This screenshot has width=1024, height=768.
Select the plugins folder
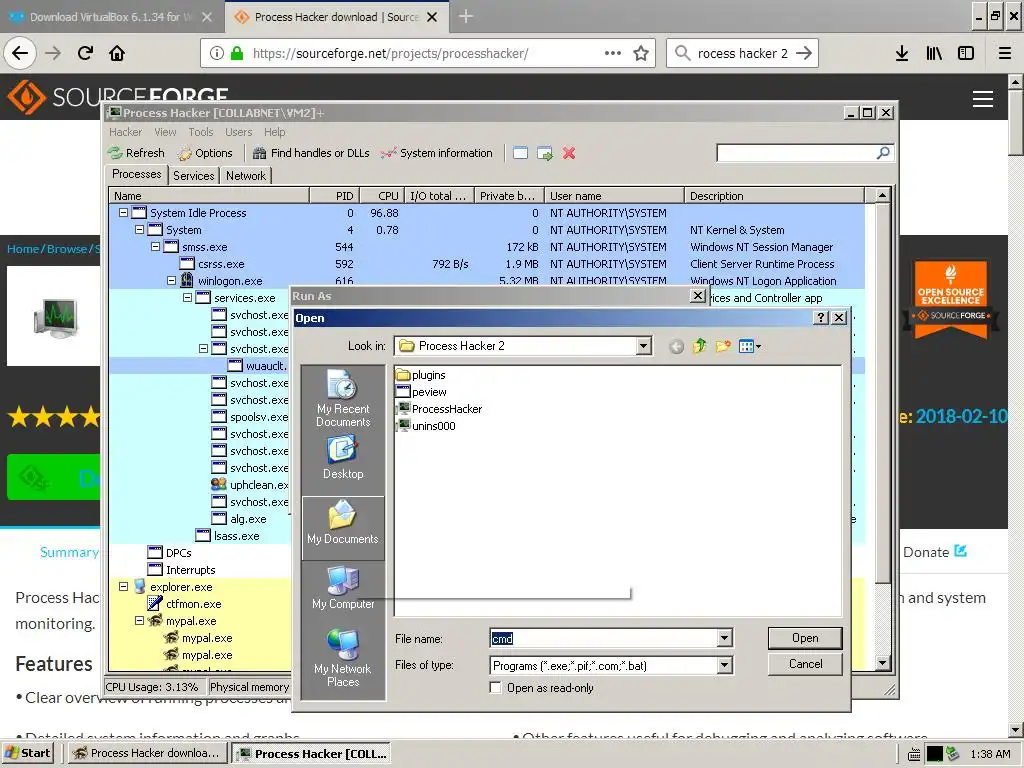(x=421, y=375)
